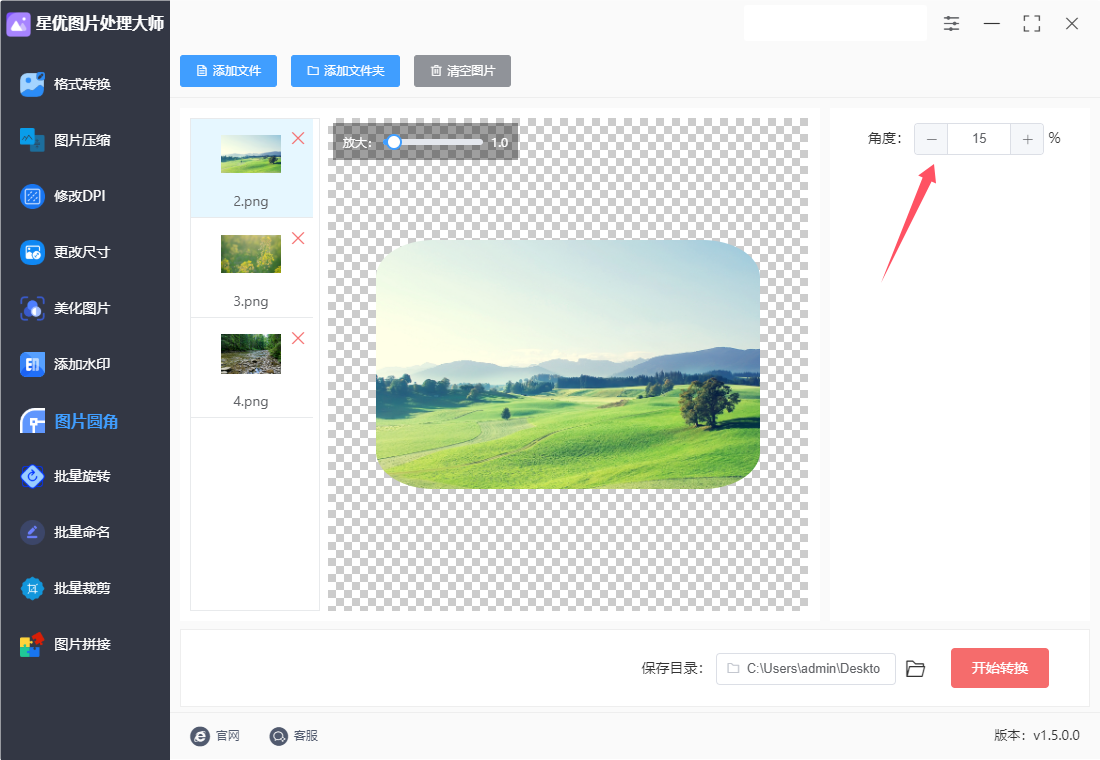Image resolution: width=1100 pixels, height=760 pixels.
Task: Click the 清空图片 clear images button
Action: click(x=462, y=71)
